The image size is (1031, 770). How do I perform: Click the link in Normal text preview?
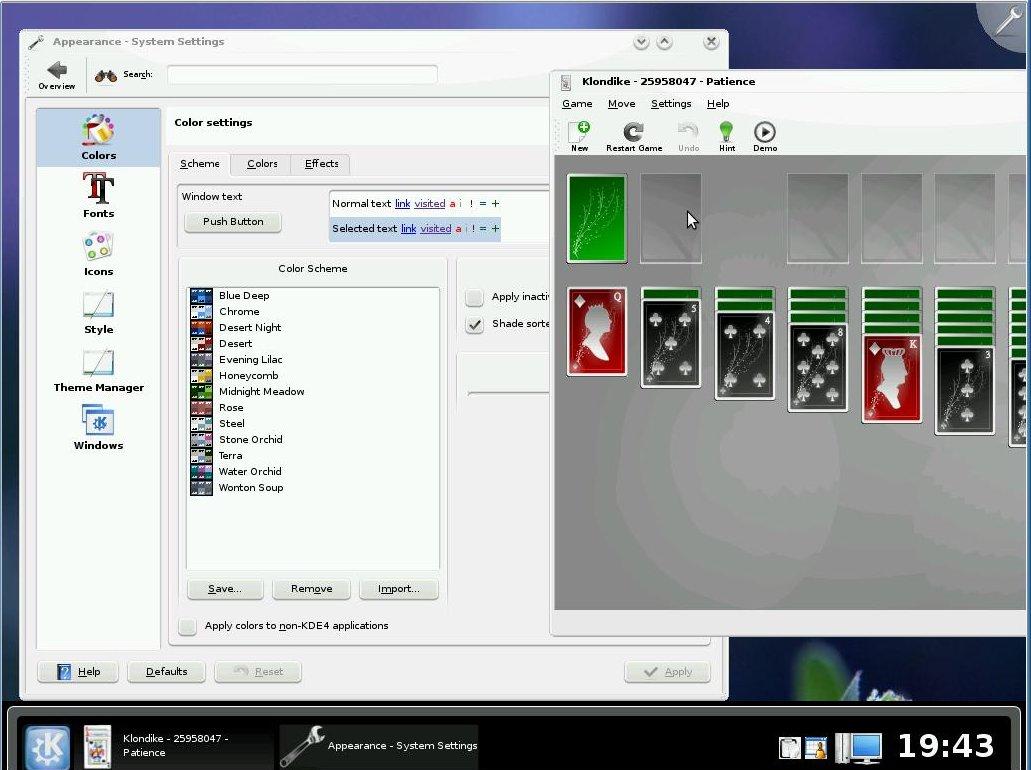pos(402,204)
